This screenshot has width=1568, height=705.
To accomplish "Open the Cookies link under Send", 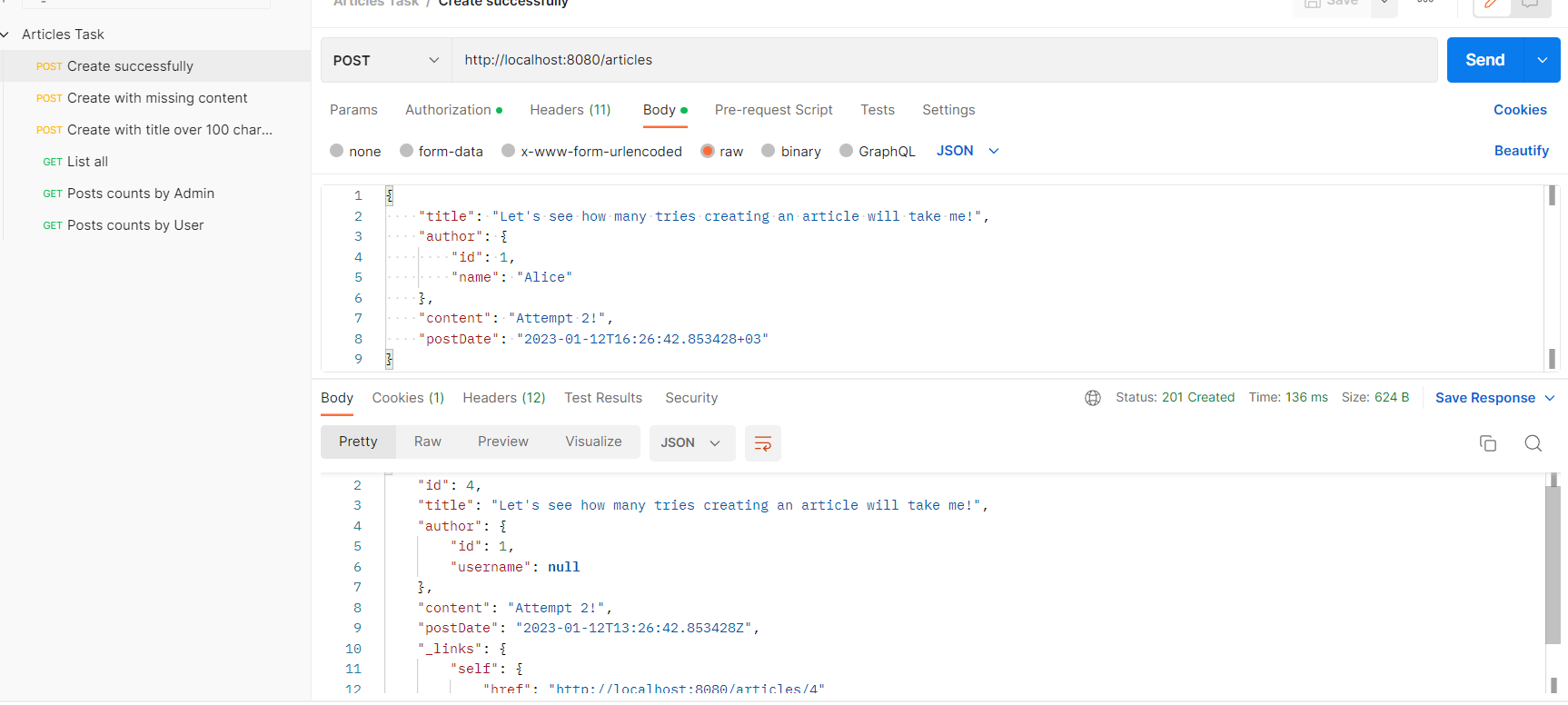I will coord(1520,110).
